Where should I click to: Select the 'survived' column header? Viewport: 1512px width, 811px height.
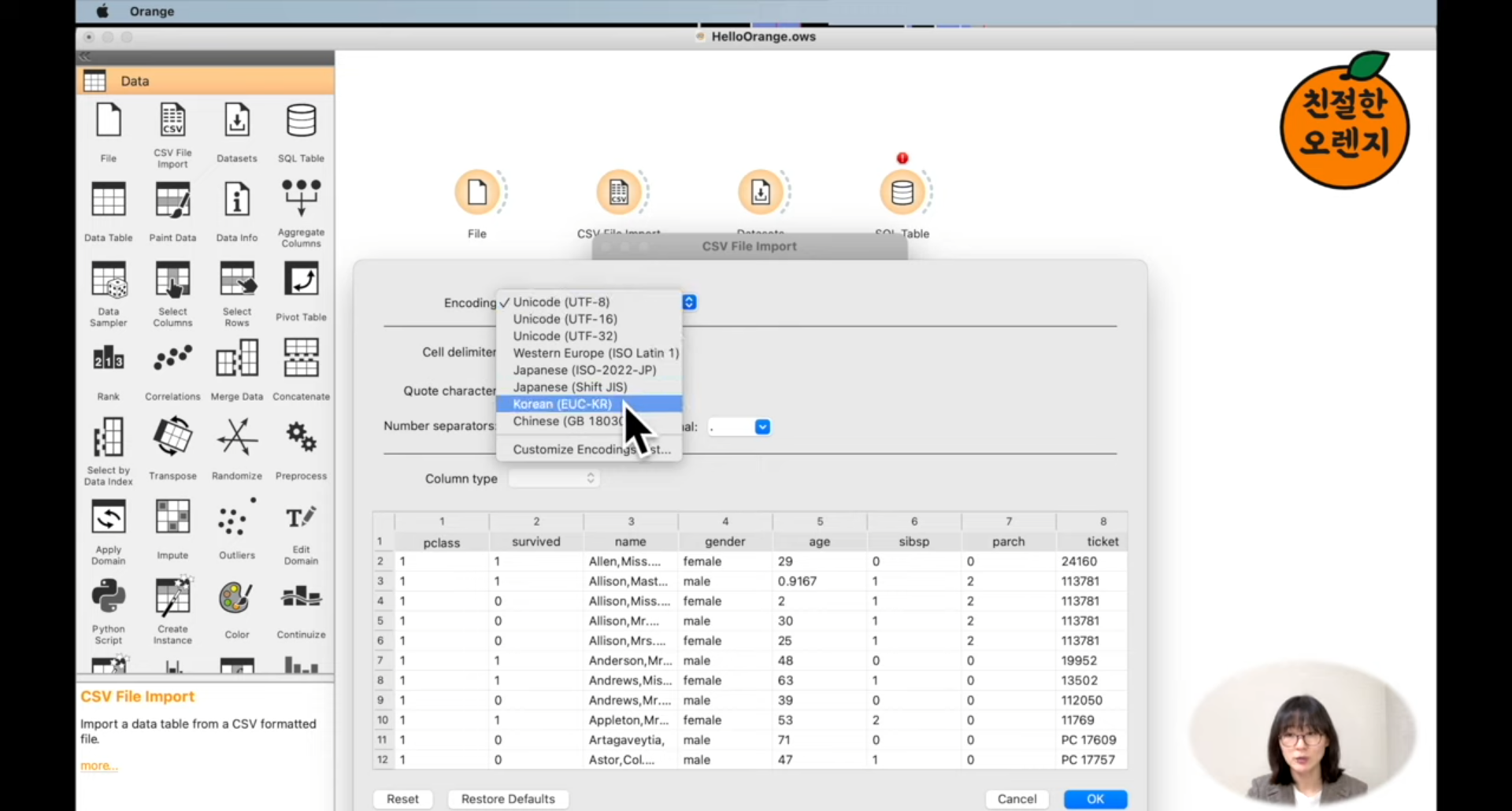[536, 542]
